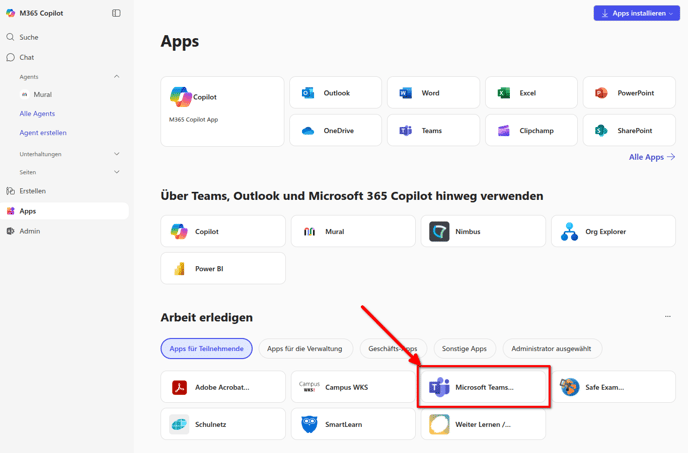Open the Nimbus app icon
Viewport: 688px width, 453px height.
(x=439, y=231)
